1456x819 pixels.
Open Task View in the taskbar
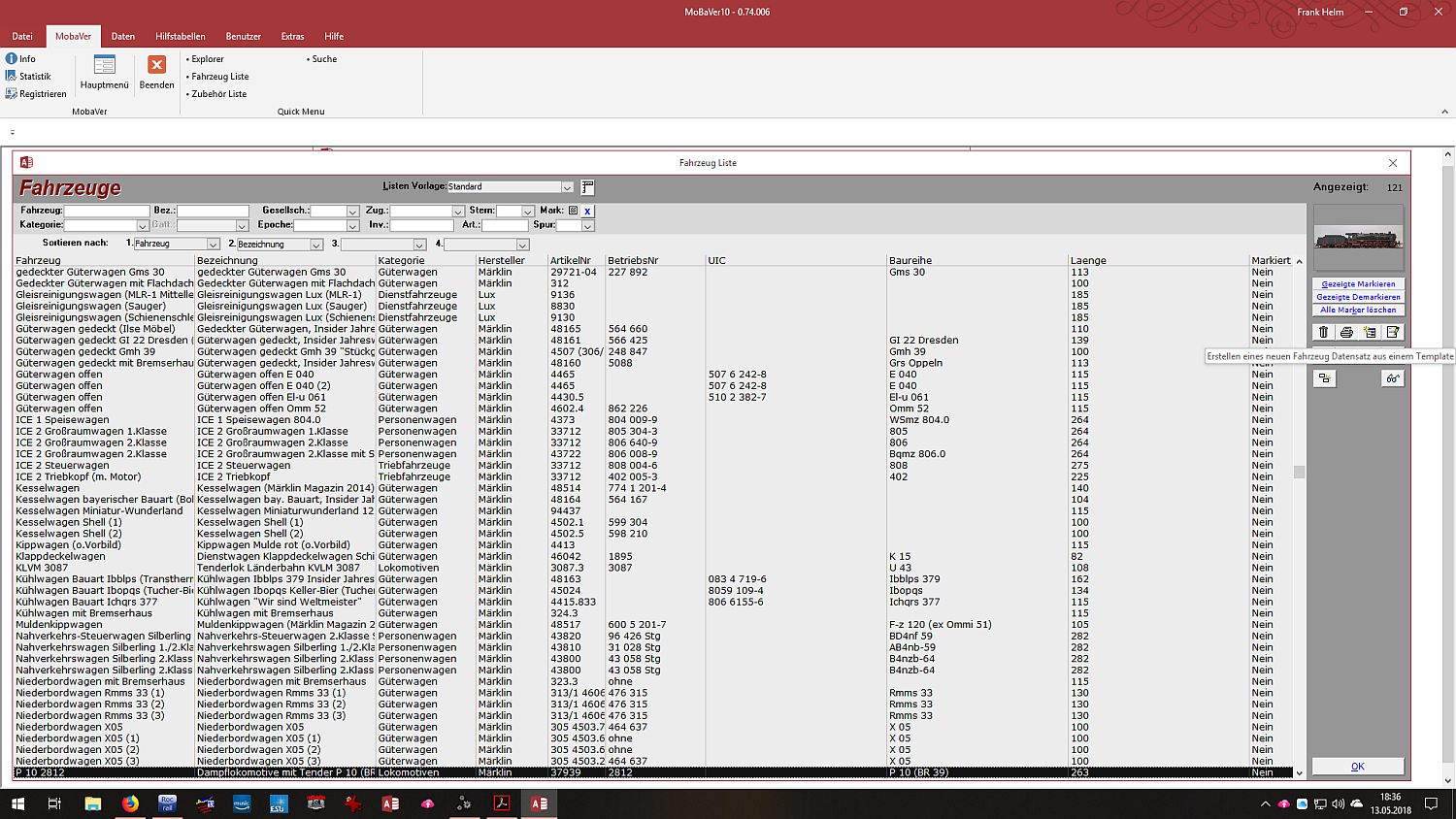tap(55, 803)
